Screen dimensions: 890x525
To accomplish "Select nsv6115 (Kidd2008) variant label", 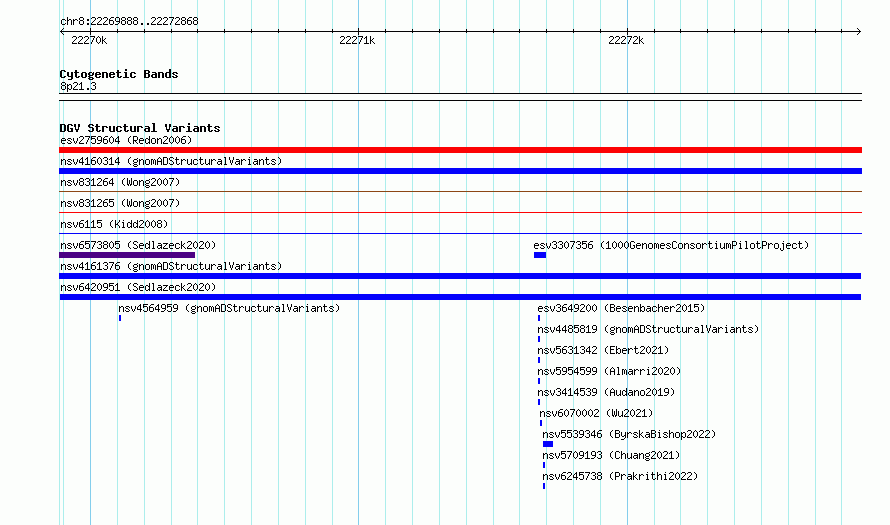I will pyautogui.click(x=114, y=224).
